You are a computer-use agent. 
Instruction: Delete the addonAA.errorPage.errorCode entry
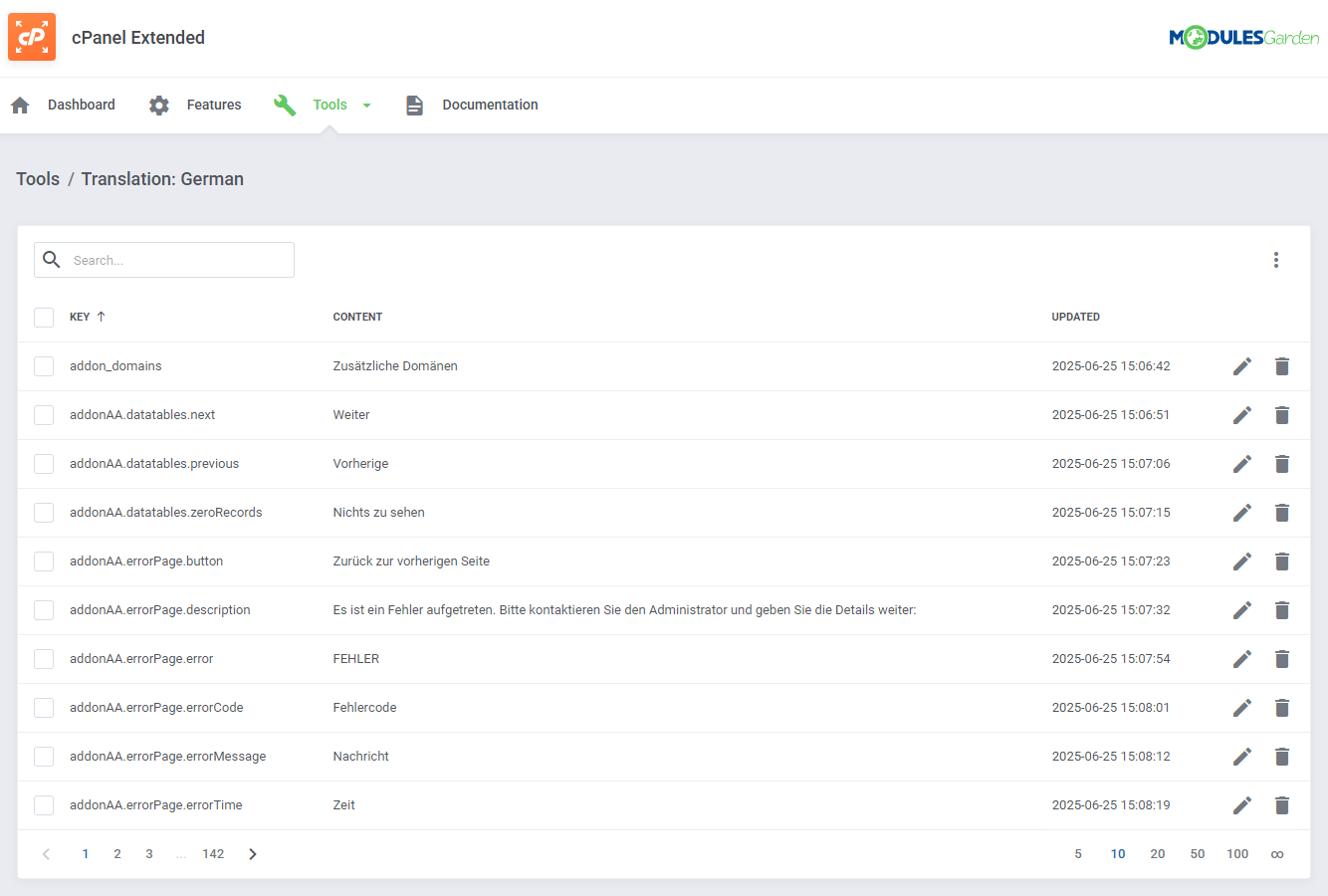(x=1282, y=708)
